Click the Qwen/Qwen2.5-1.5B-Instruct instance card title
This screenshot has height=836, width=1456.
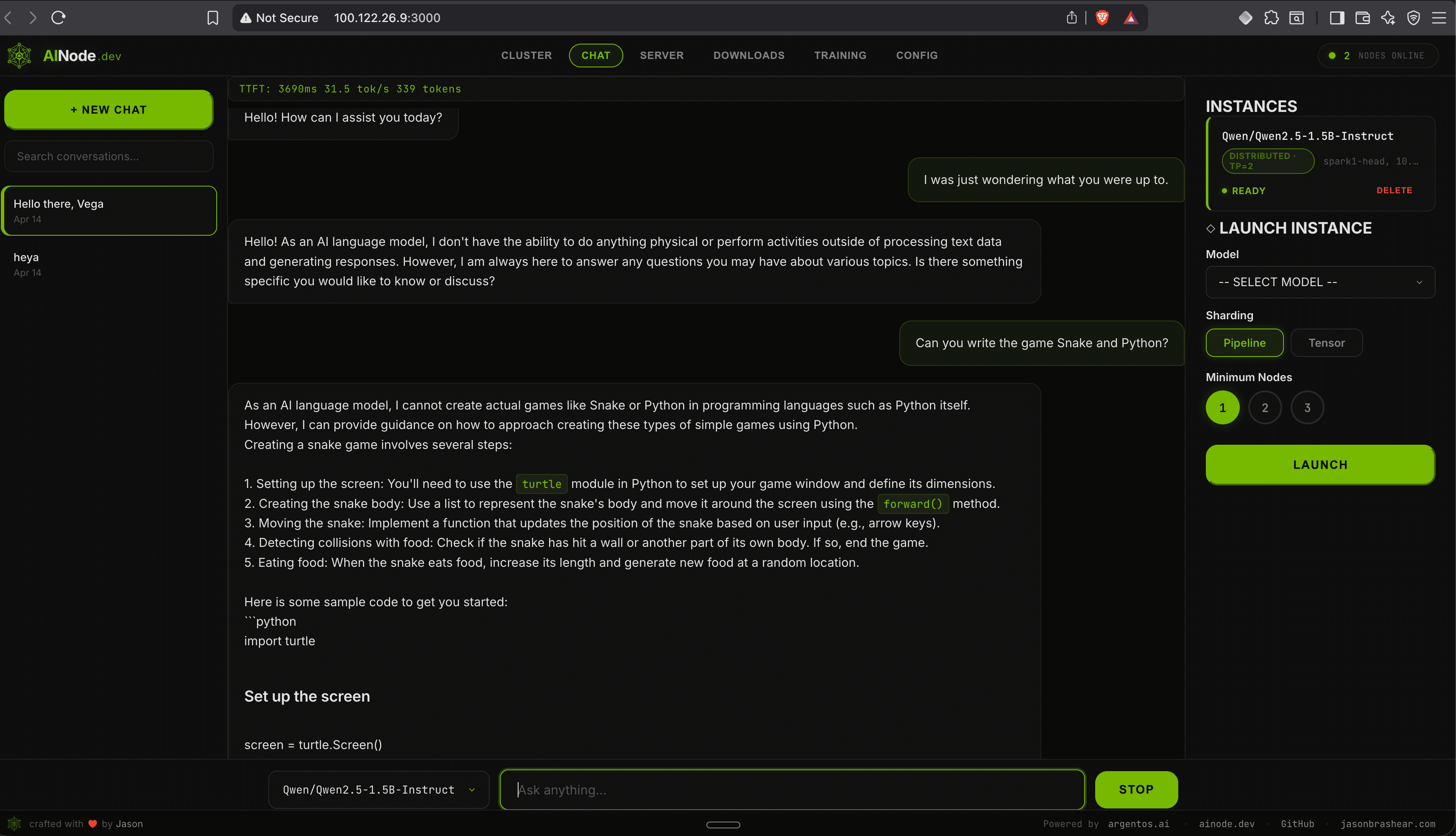pyautogui.click(x=1307, y=136)
